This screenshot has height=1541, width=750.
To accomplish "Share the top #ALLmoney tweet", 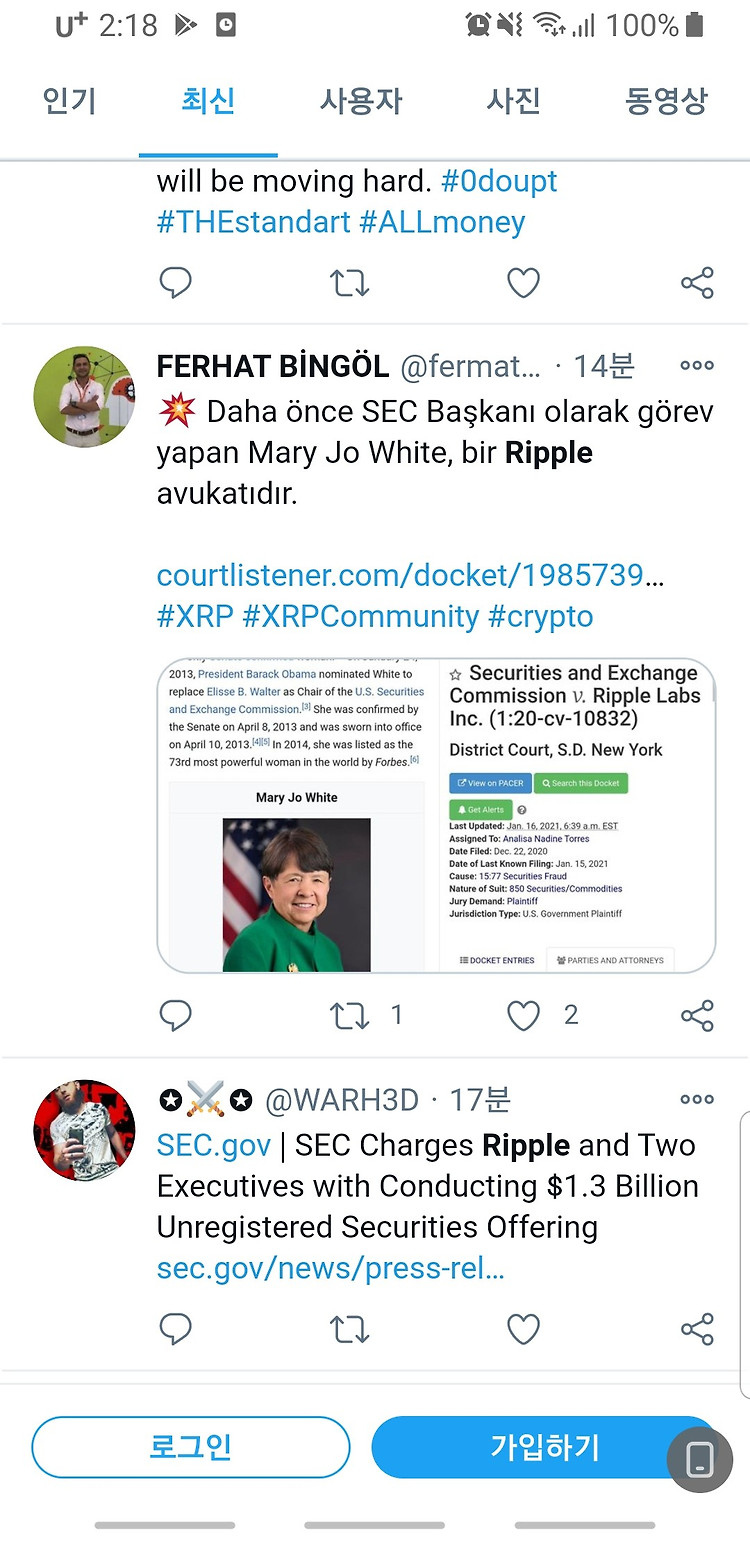I will coord(697,283).
